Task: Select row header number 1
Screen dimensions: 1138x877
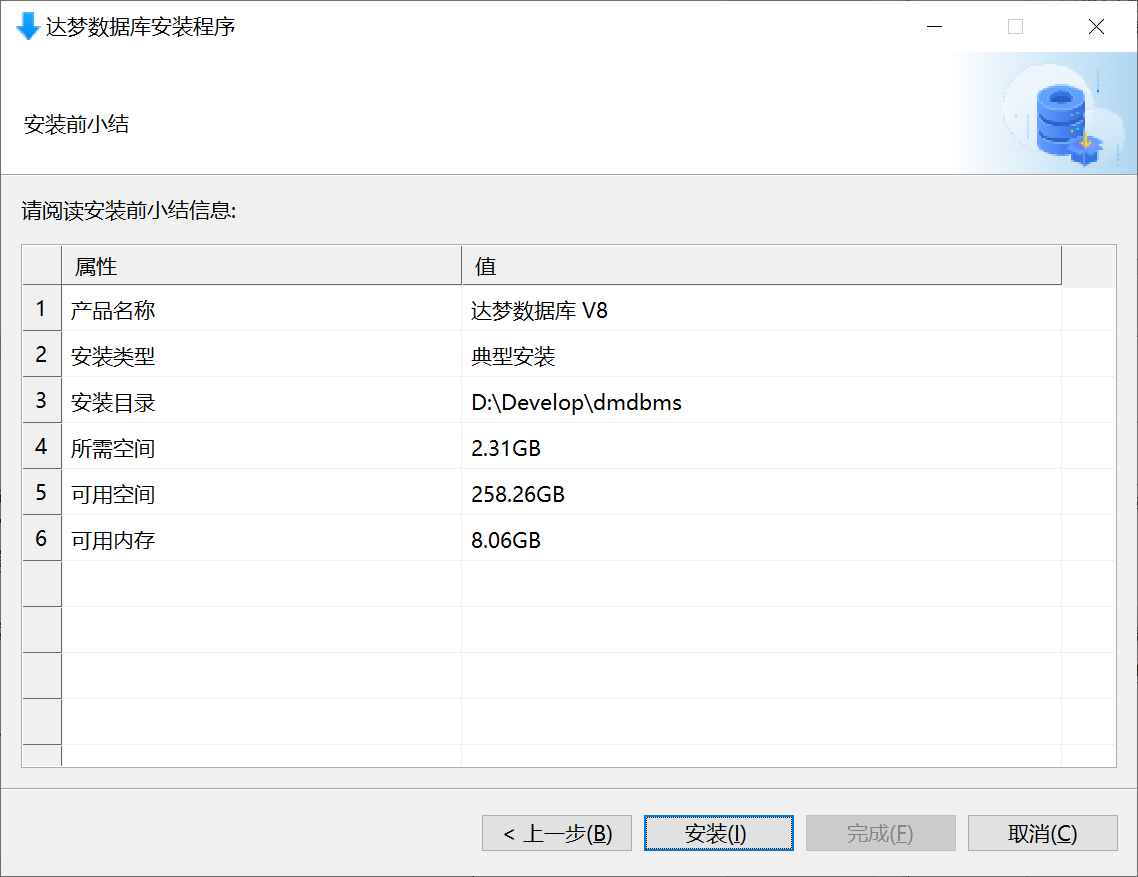Action: [x=41, y=309]
